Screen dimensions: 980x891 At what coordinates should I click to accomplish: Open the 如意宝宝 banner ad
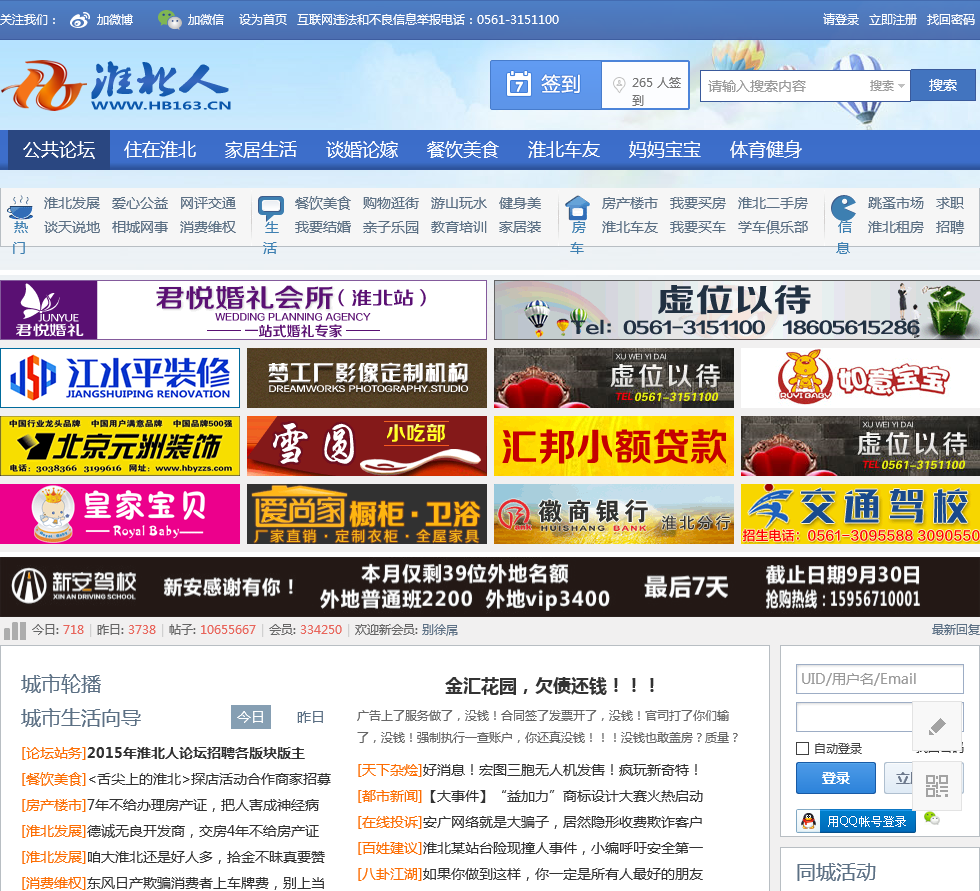(x=860, y=378)
